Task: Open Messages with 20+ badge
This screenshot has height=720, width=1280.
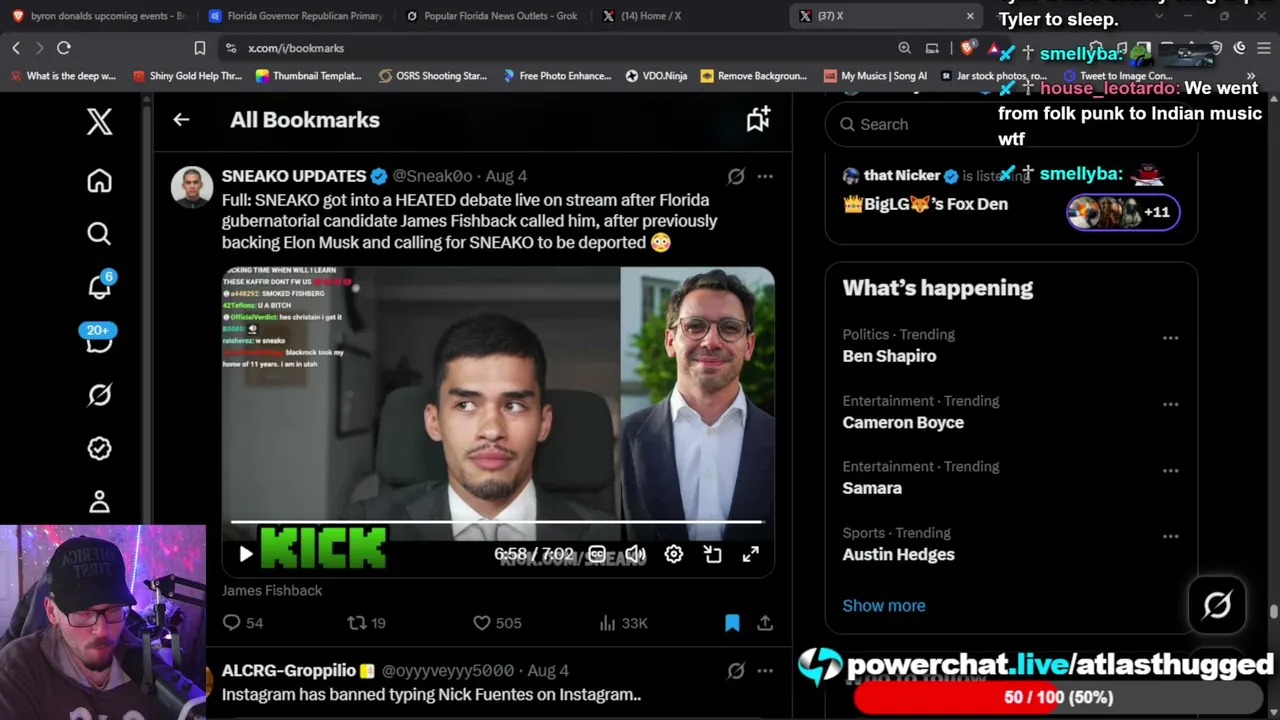Action: tap(98, 339)
